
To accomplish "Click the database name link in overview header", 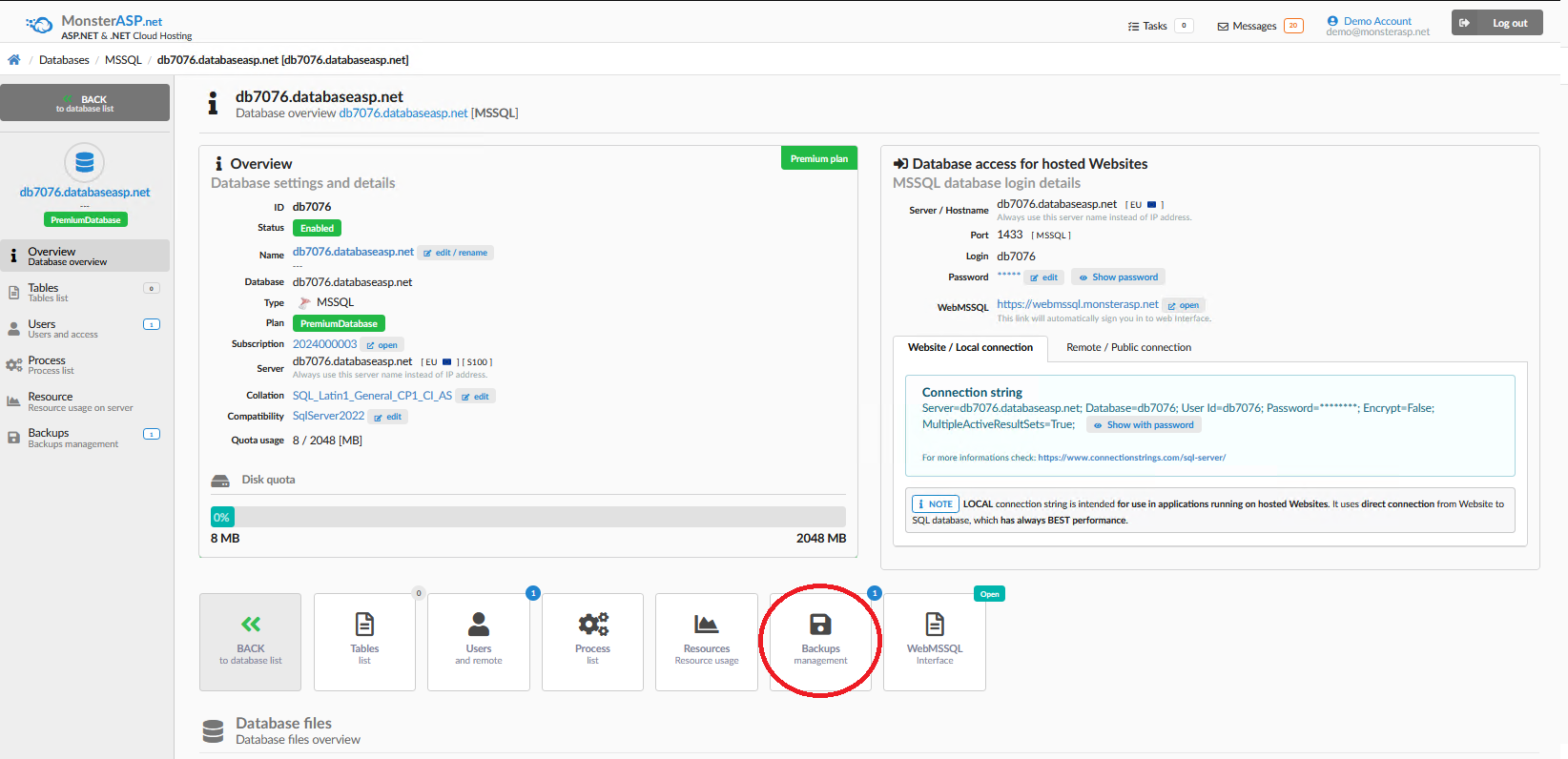I will [x=403, y=113].
